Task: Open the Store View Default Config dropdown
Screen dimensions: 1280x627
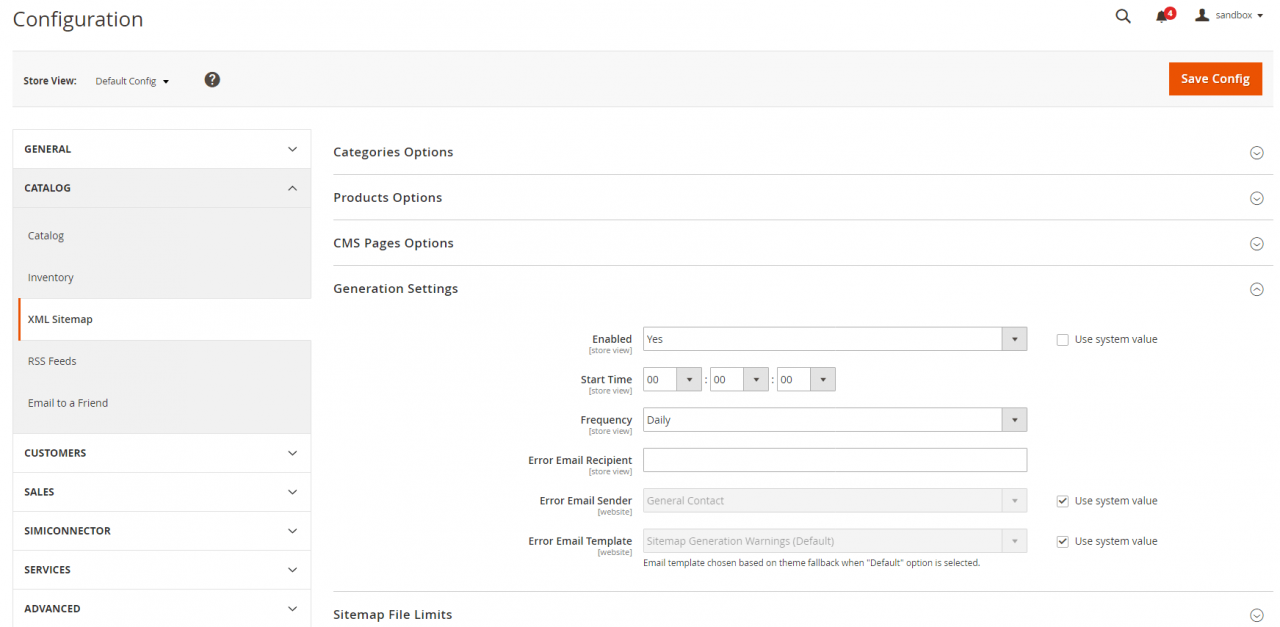Action: pyautogui.click(x=132, y=81)
